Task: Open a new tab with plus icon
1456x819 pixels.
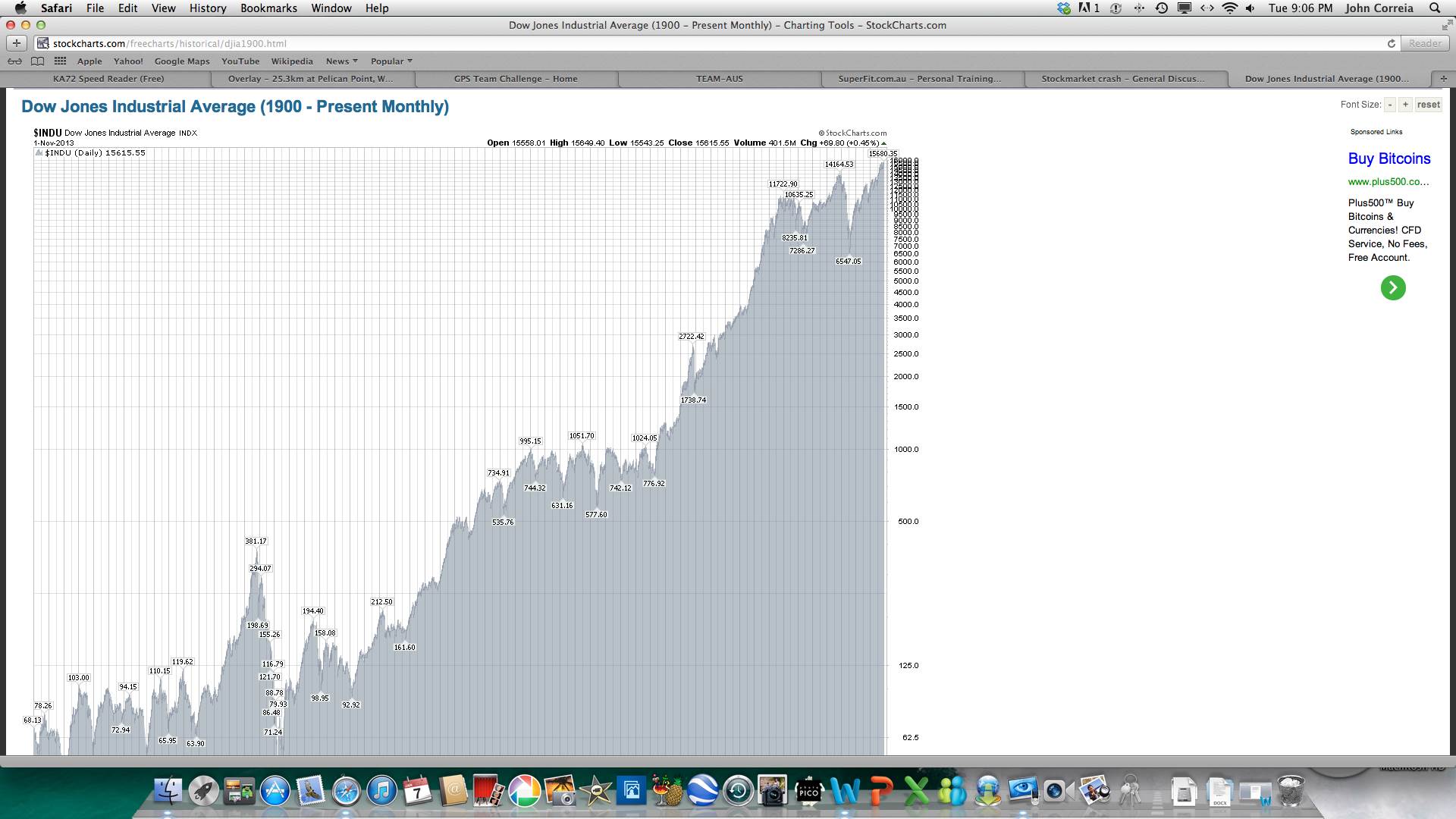Action: point(1443,79)
